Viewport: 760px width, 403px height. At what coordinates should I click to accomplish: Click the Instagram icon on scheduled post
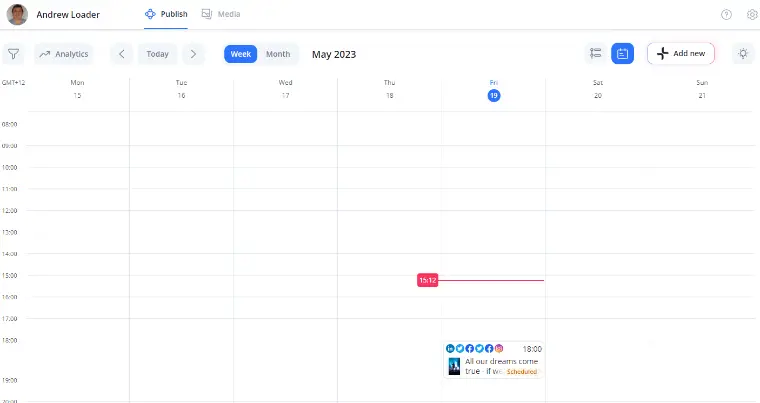(x=499, y=348)
